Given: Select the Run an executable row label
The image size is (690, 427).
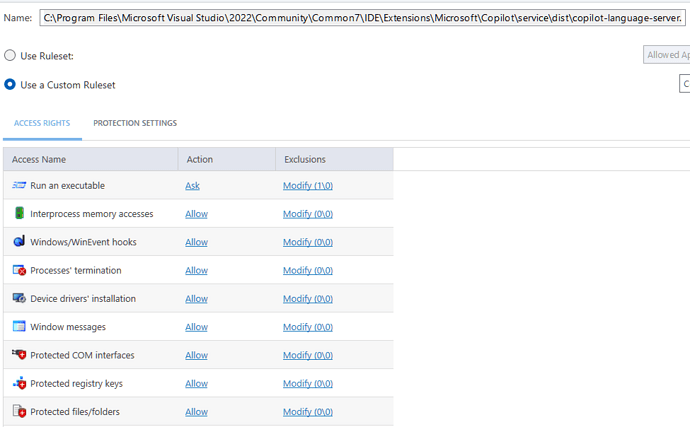Looking at the screenshot, I should [67, 185].
